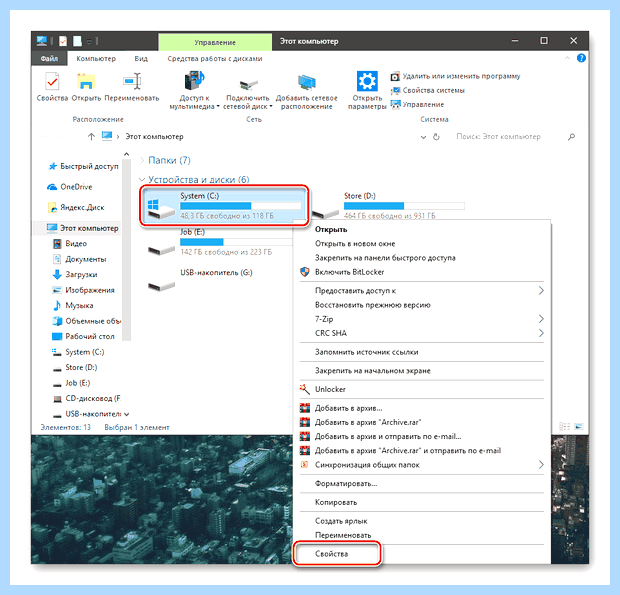This screenshot has height=595, width=620.
Task: Click Управление in System ribbon group
Action: [x=417, y=105]
